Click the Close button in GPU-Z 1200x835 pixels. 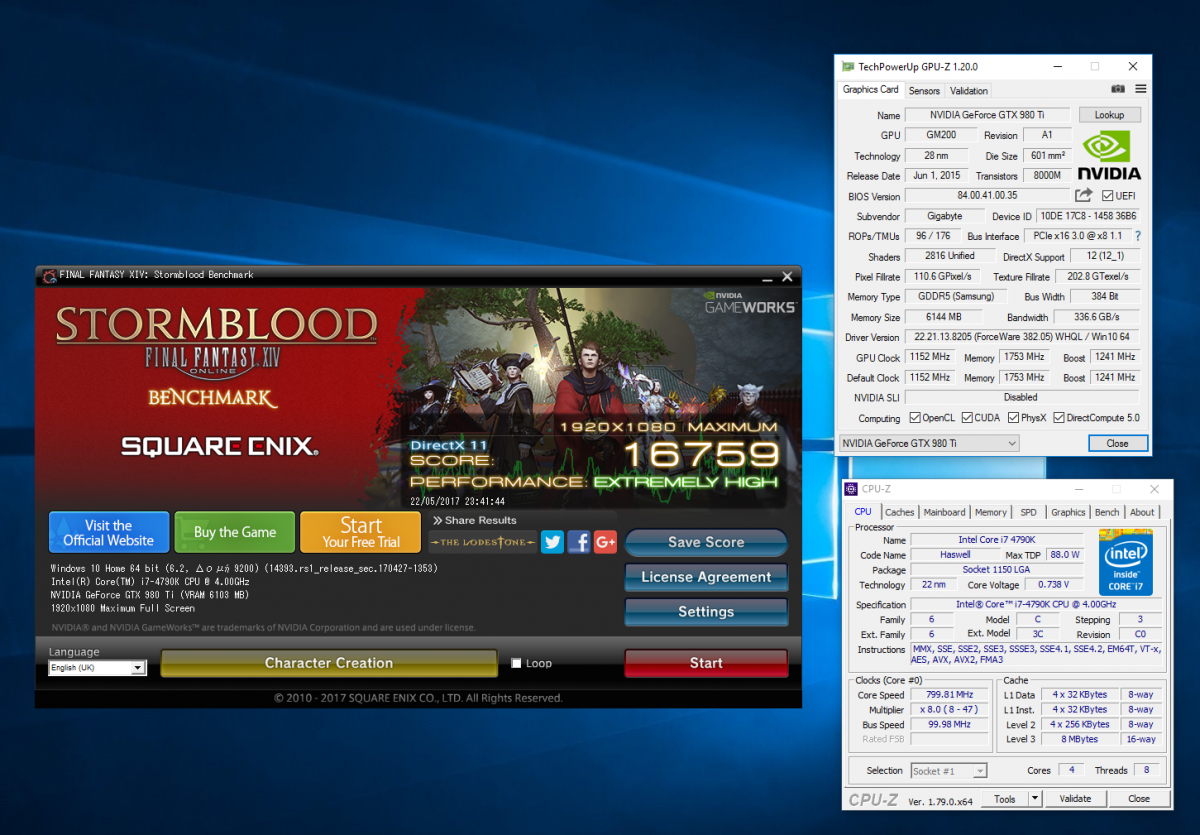click(x=1117, y=443)
